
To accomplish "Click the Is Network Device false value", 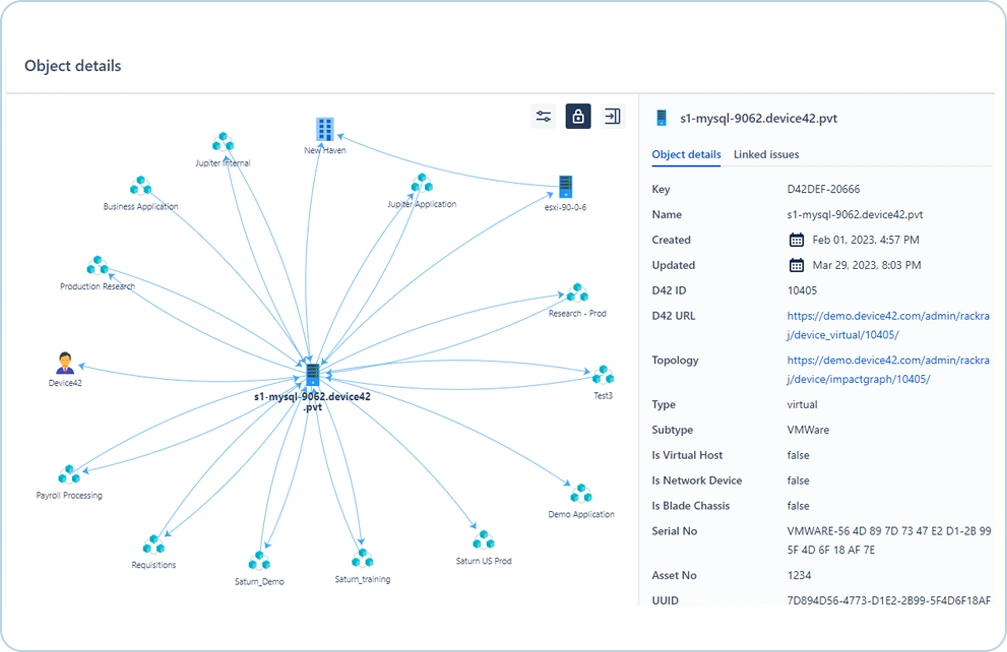I will point(798,480).
